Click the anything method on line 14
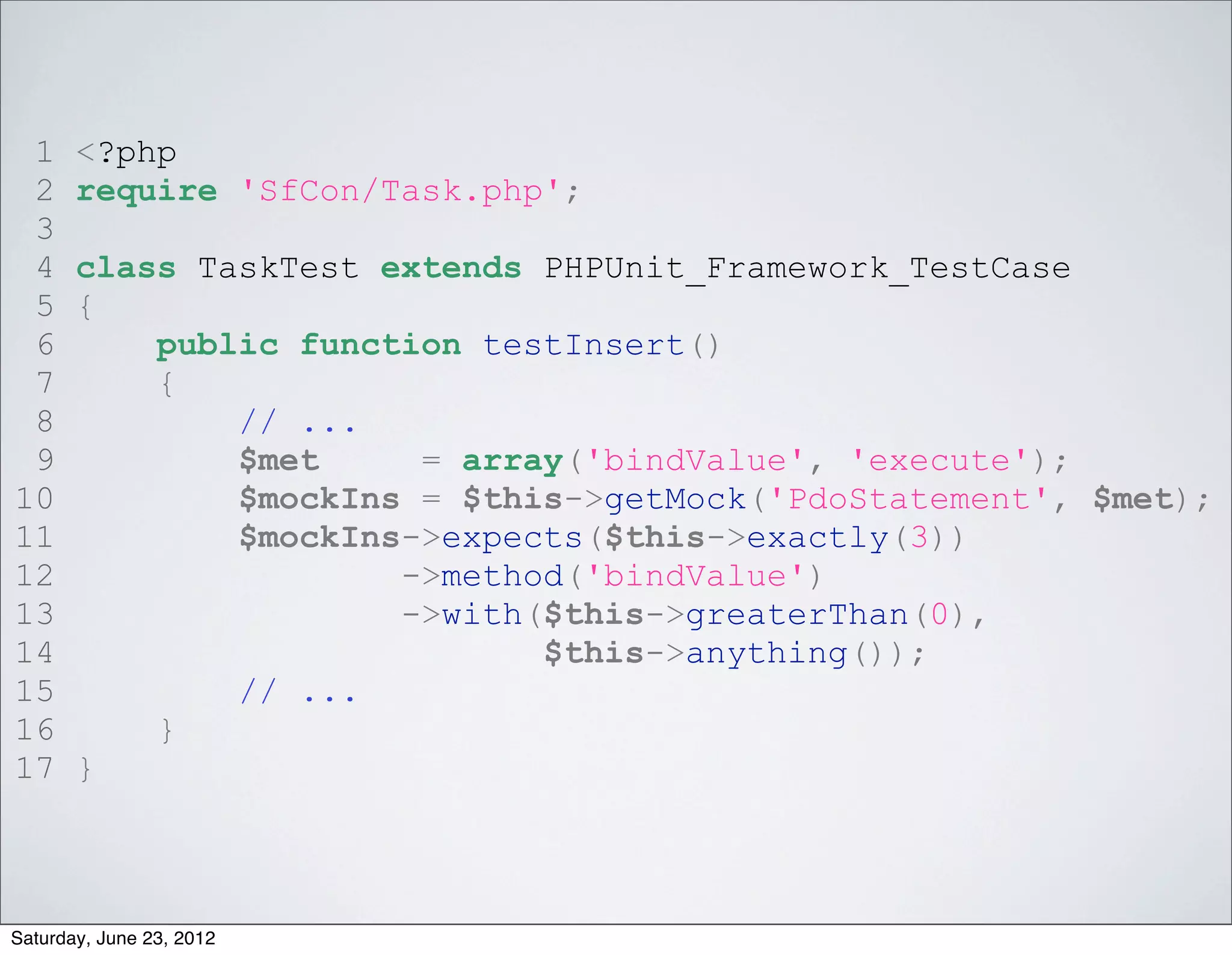Image resolution: width=1232 pixels, height=955 pixels. pos(766,654)
